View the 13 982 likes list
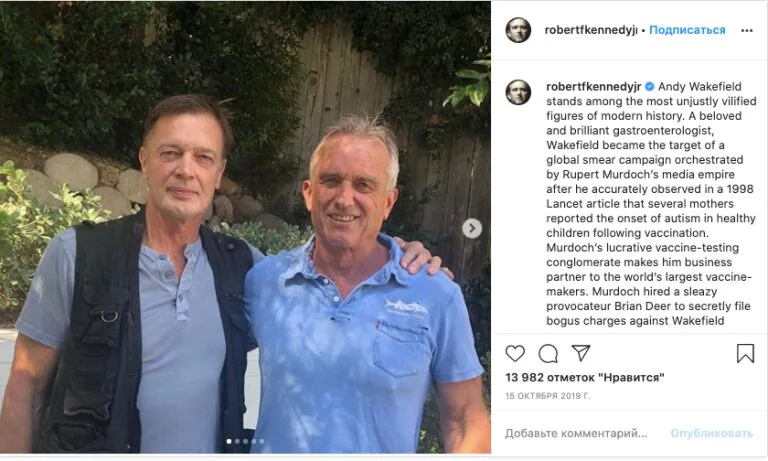Viewport: 768px width, 461px height. [585, 377]
